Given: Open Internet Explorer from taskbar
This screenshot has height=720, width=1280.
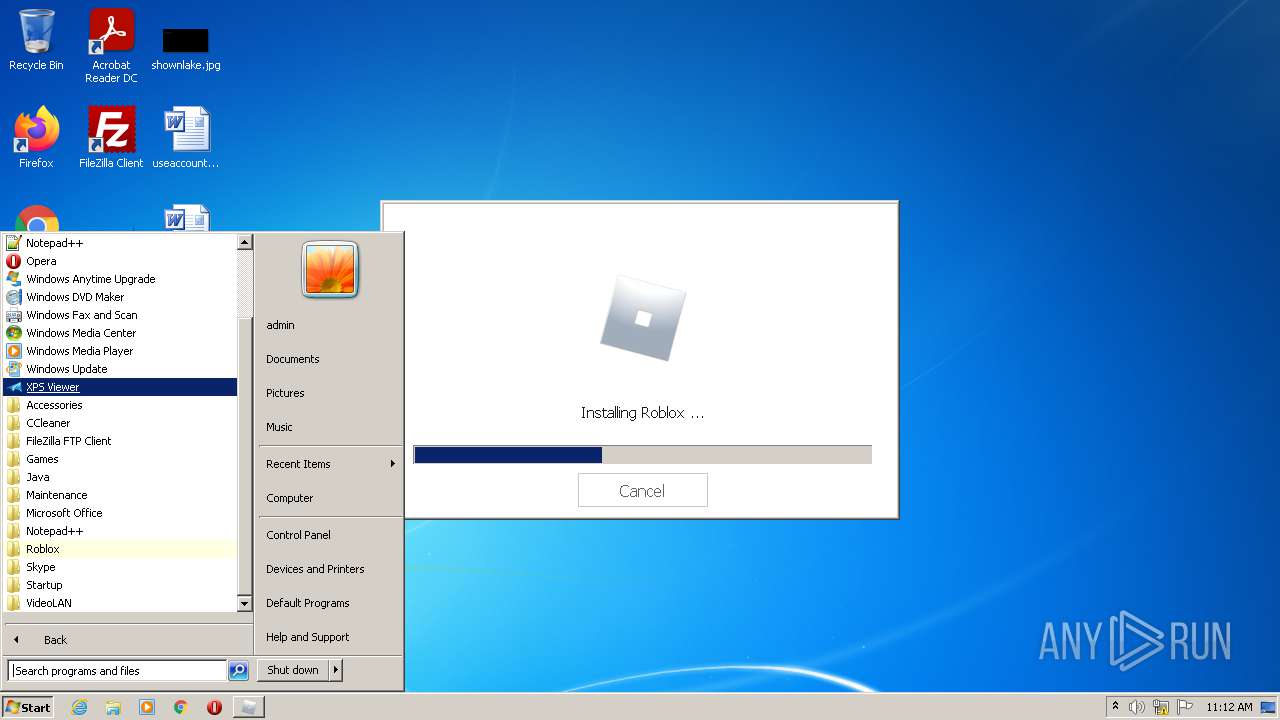Looking at the screenshot, I should 79,707.
